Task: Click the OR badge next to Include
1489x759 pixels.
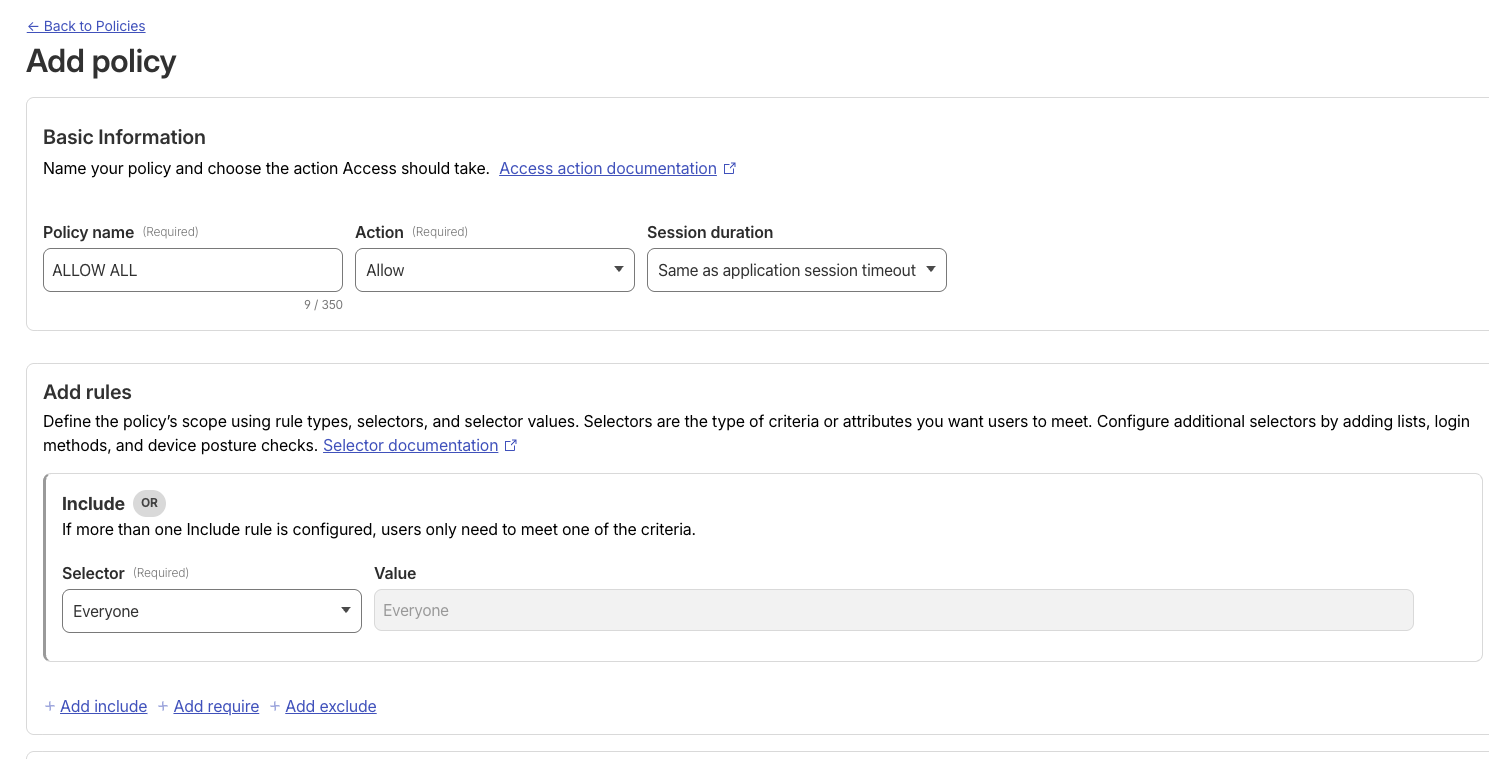Action: [149, 503]
